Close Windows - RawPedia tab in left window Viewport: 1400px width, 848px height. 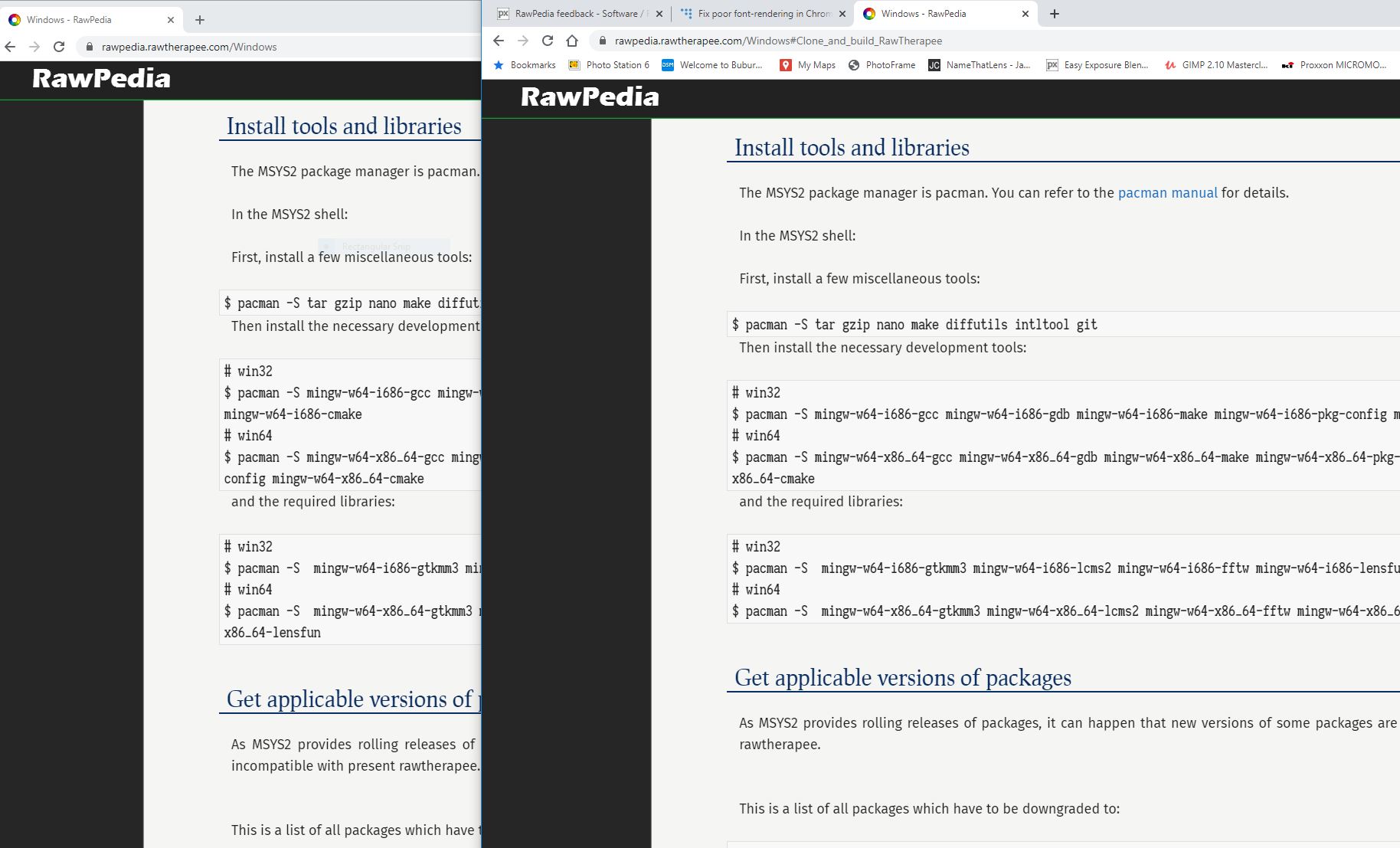pos(170,20)
